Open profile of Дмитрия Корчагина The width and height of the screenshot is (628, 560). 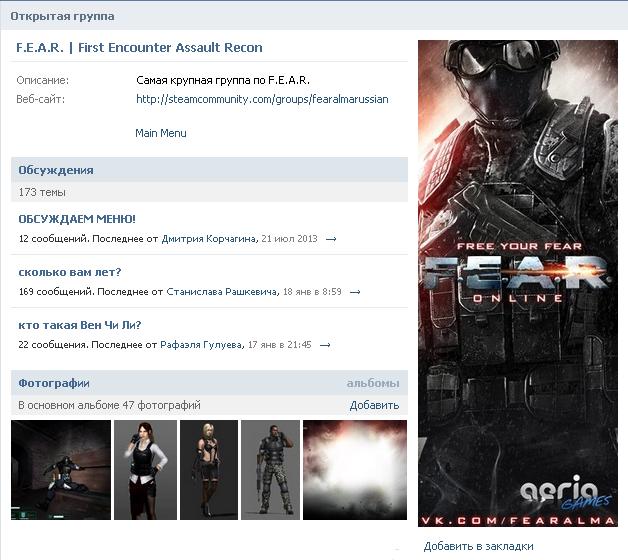[209, 239]
